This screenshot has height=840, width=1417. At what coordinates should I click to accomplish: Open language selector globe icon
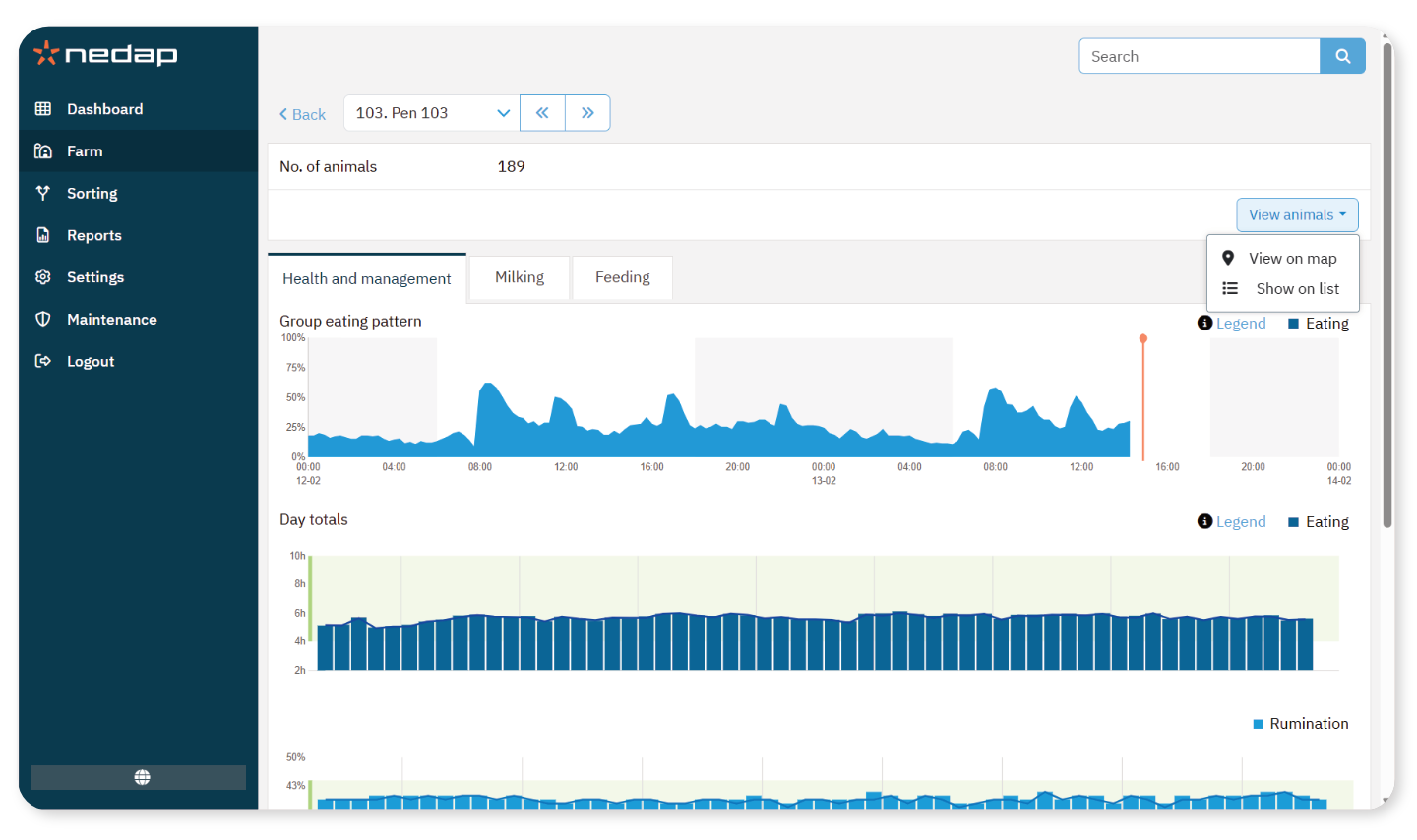click(x=143, y=777)
